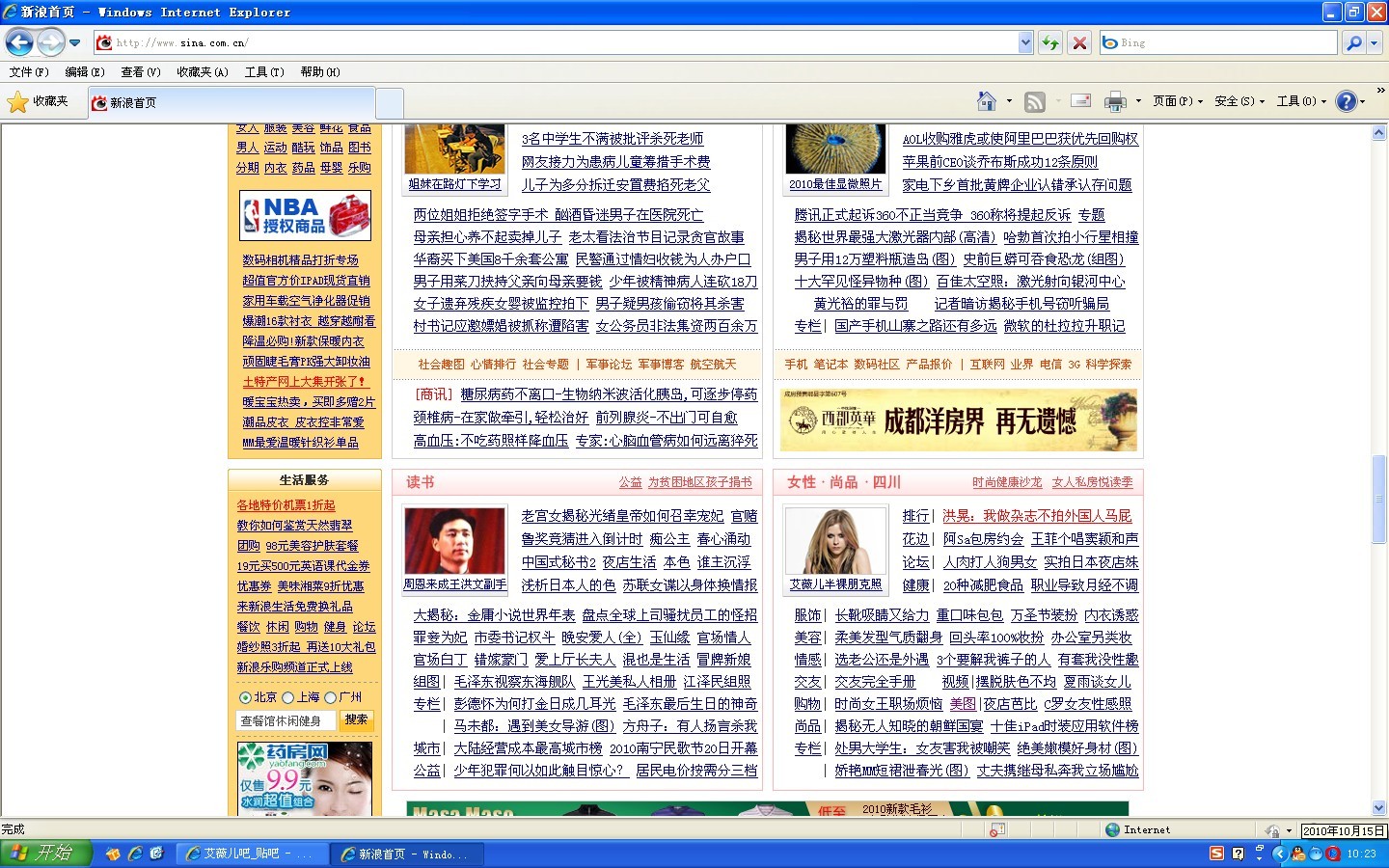1389x868 pixels.
Task: Refresh the page using the green arrows icon
Action: point(1050,42)
